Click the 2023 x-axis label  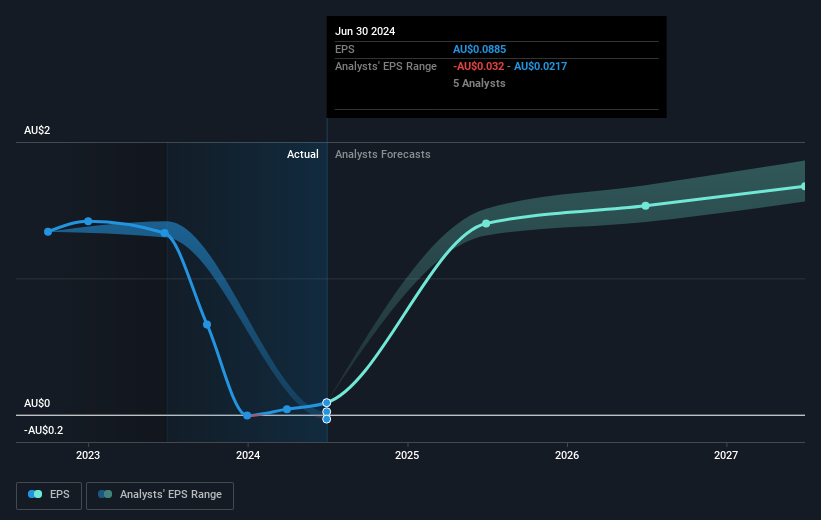pyautogui.click(x=88, y=455)
